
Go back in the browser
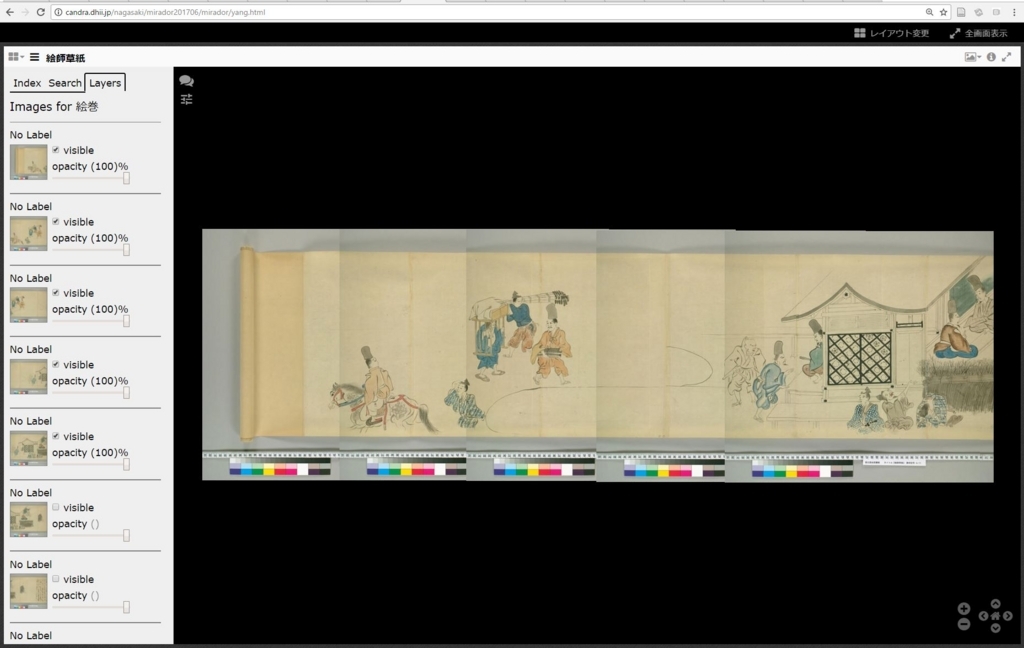pyautogui.click(x=9, y=12)
